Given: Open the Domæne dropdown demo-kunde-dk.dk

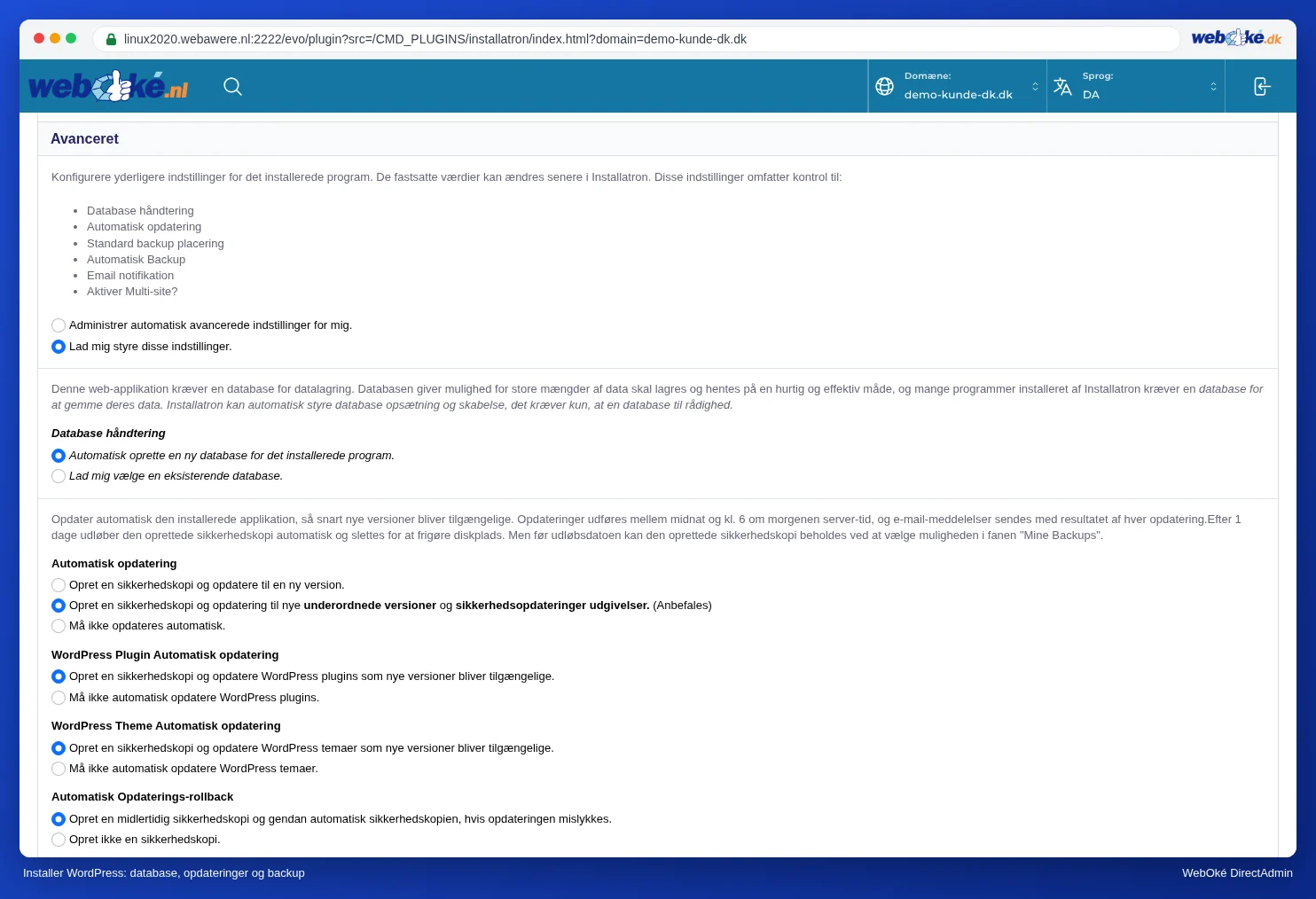Looking at the screenshot, I should [958, 86].
